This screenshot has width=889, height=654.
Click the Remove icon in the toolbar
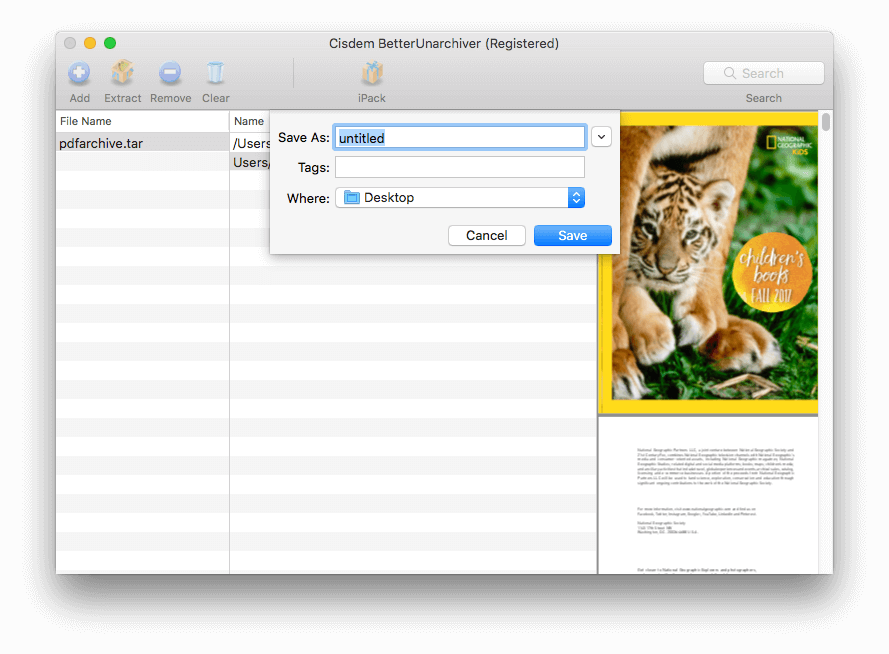click(x=170, y=72)
